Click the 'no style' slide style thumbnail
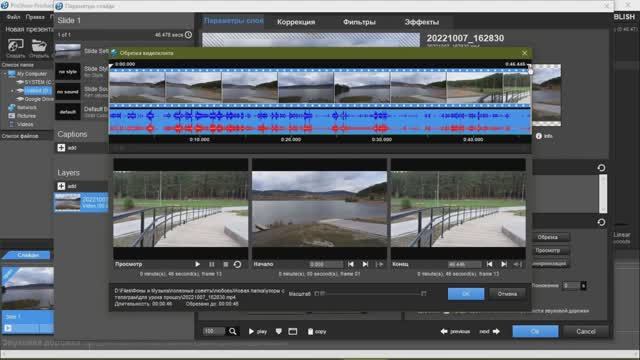Image resolution: width=640 pixels, height=360 pixels. (68, 71)
